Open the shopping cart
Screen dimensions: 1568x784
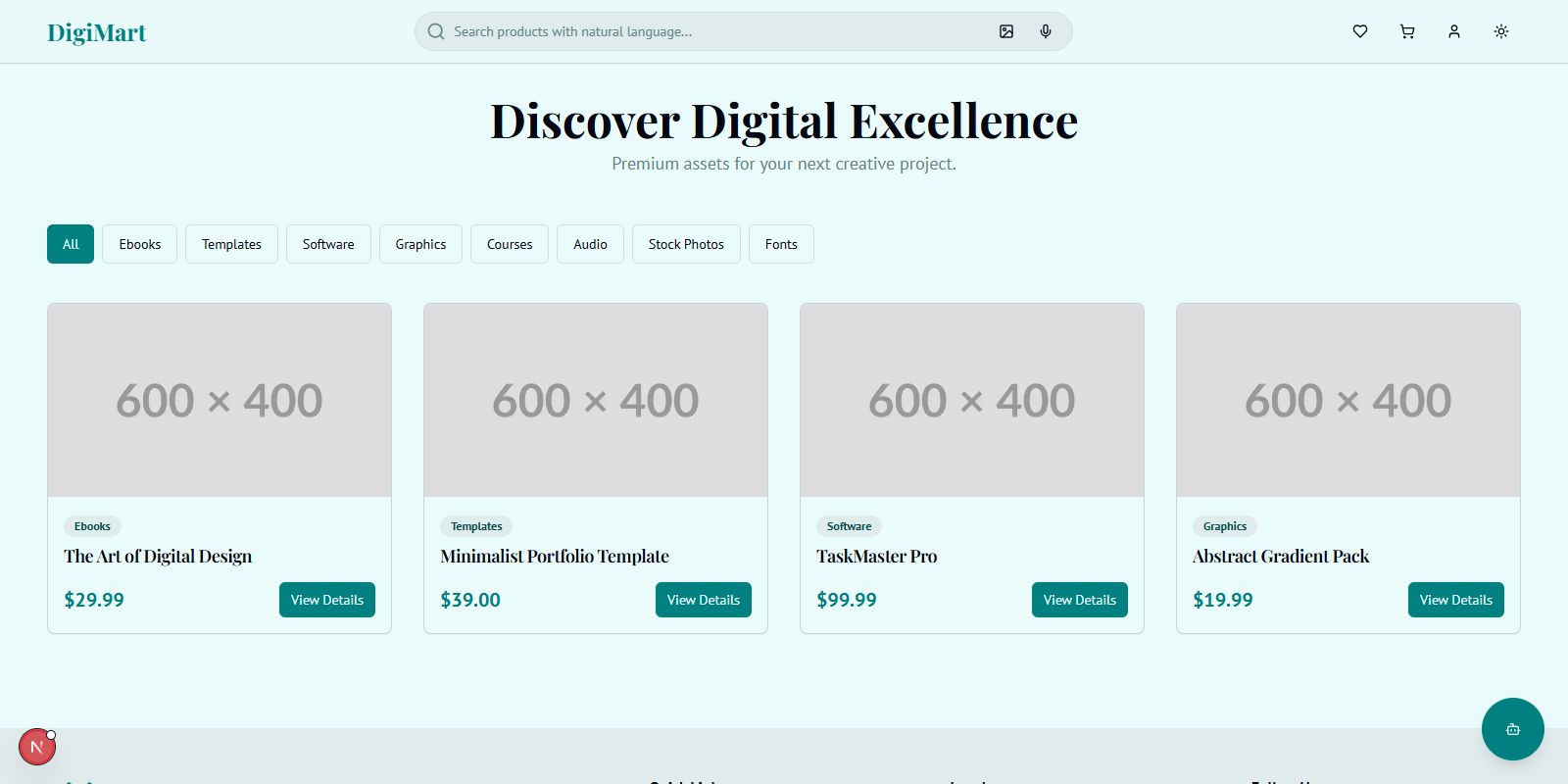coord(1407,31)
